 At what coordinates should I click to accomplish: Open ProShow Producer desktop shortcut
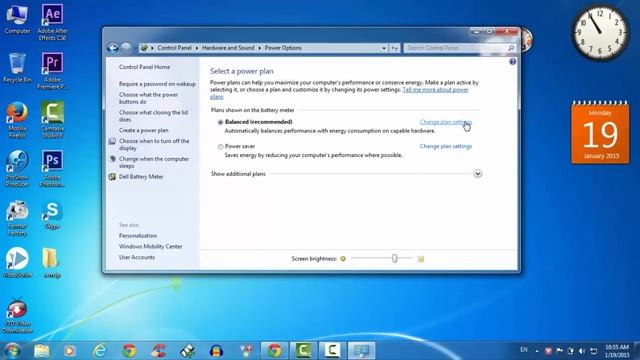coord(17,169)
